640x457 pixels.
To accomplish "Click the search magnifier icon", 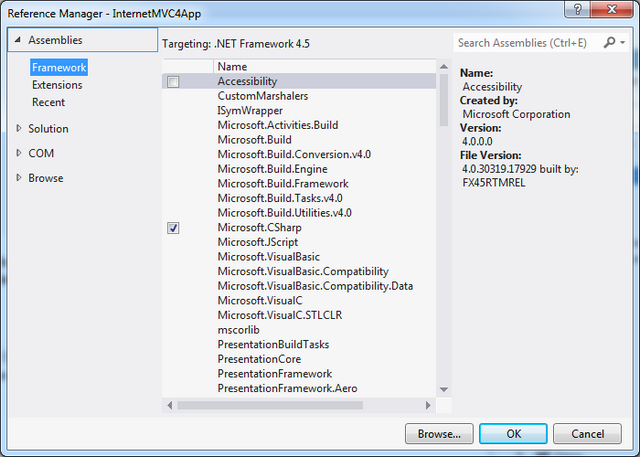I will click(x=609, y=42).
